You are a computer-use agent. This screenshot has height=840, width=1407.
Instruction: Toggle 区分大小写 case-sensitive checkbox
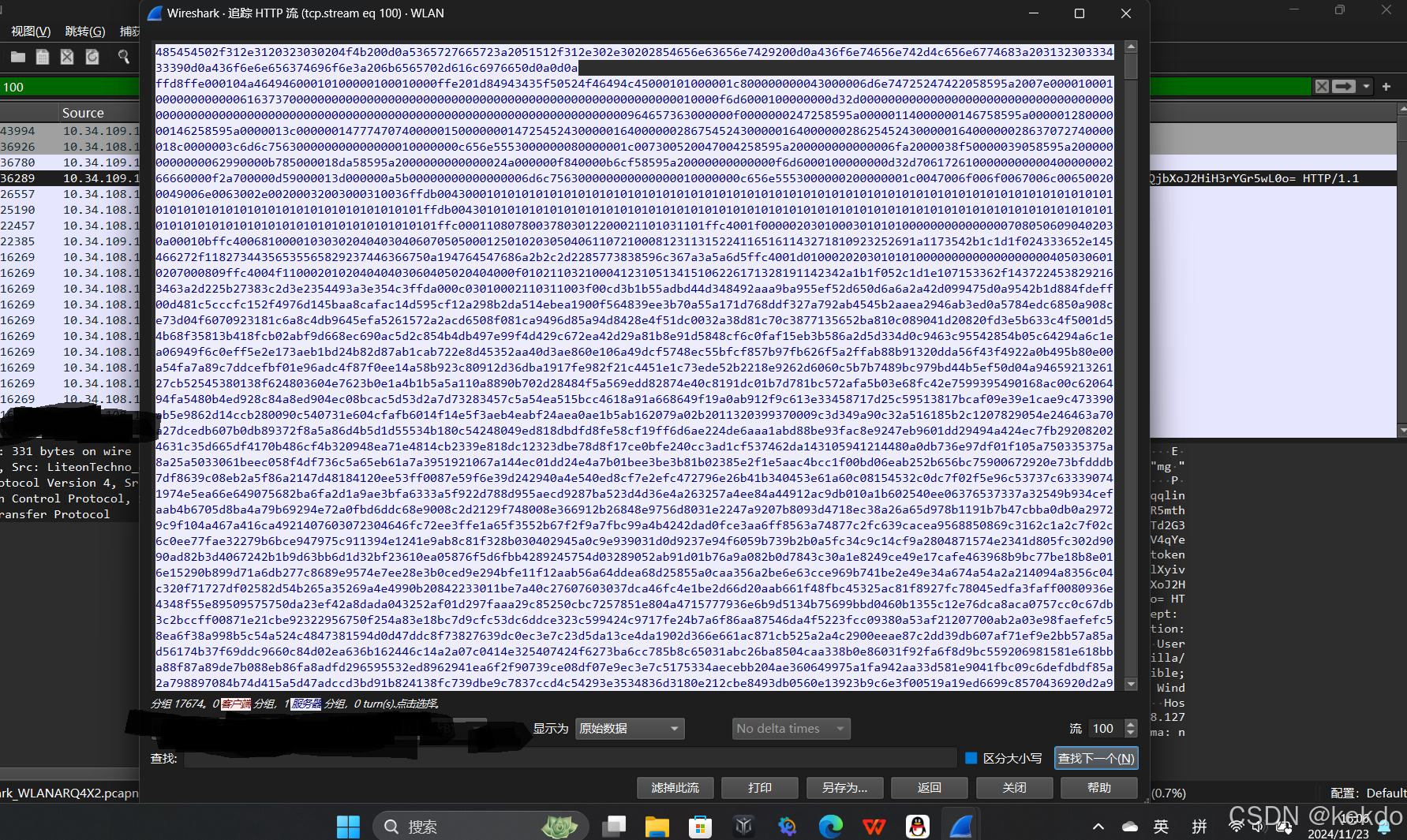tap(971, 758)
